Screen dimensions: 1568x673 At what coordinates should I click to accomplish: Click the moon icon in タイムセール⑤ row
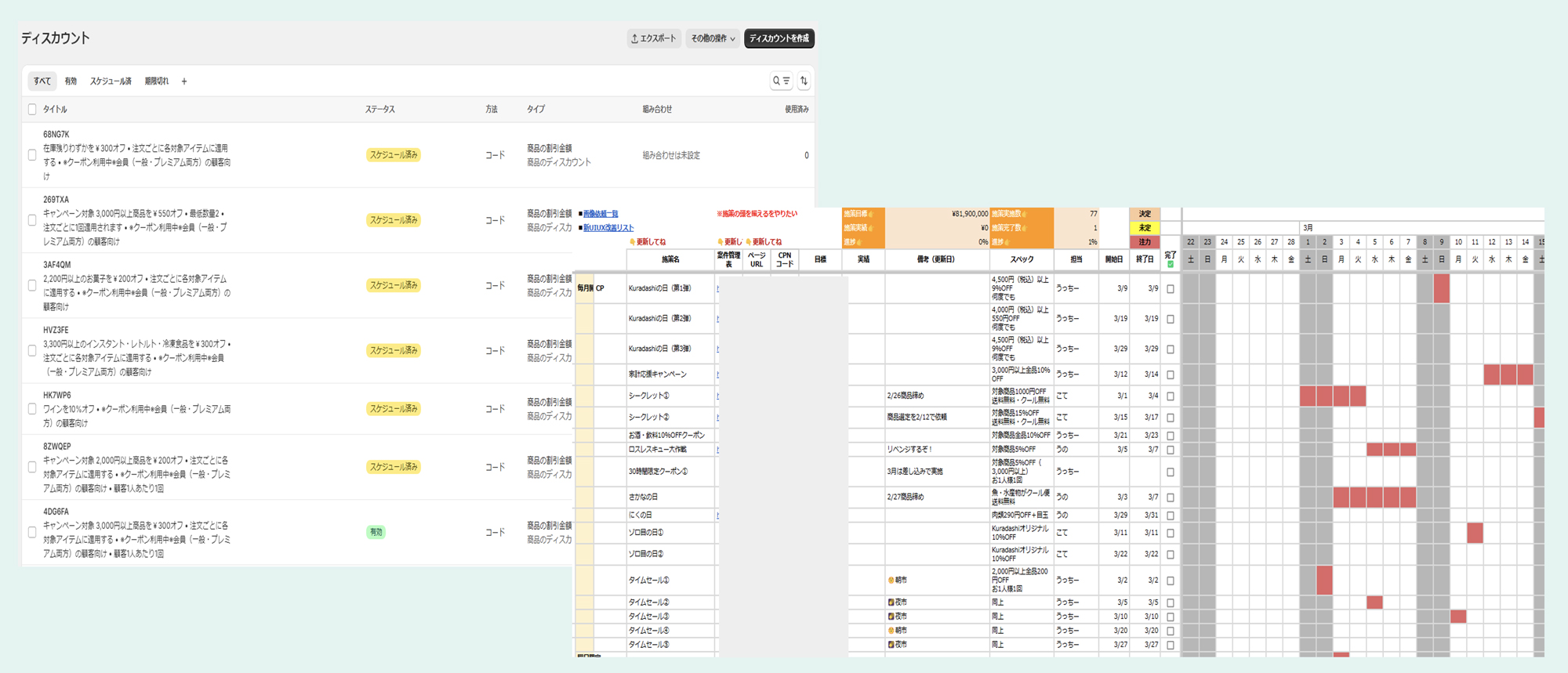pyautogui.click(x=891, y=645)
